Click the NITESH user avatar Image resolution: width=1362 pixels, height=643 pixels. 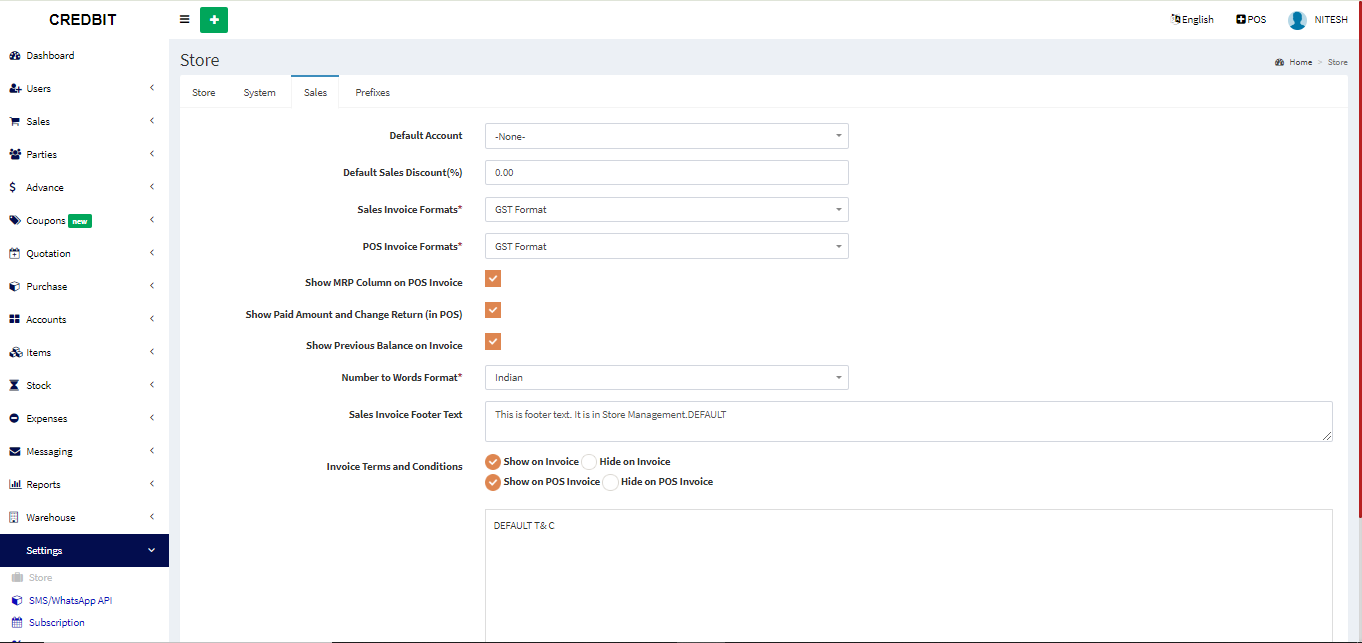1297,20
